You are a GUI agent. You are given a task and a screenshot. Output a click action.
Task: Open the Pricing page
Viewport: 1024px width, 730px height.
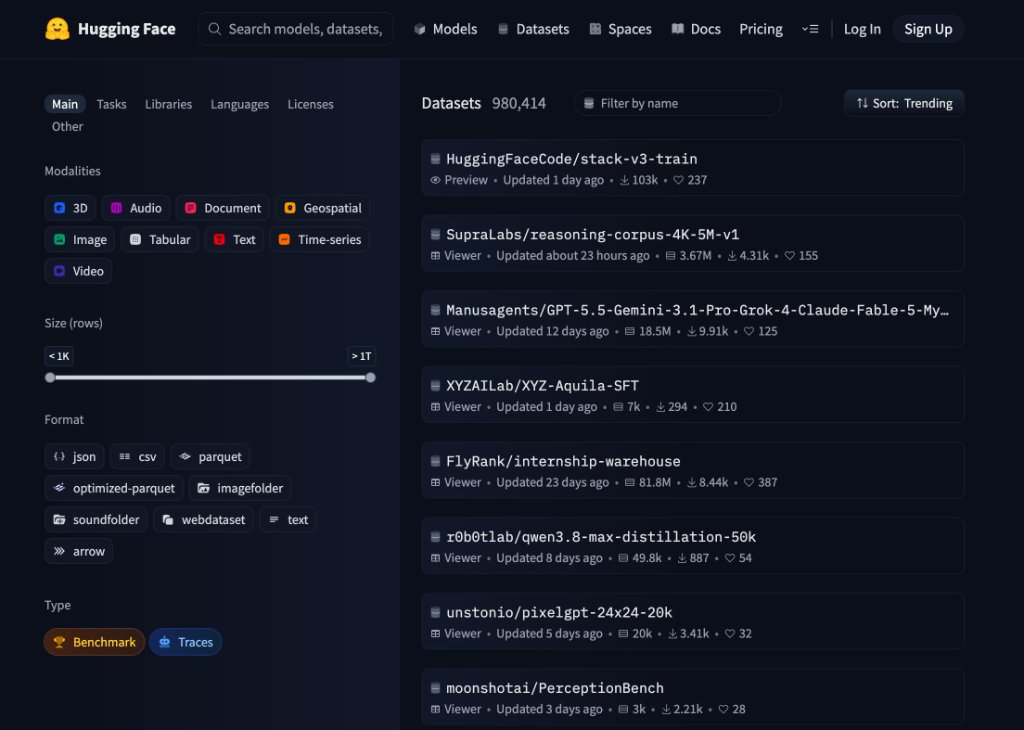point(761,29)
